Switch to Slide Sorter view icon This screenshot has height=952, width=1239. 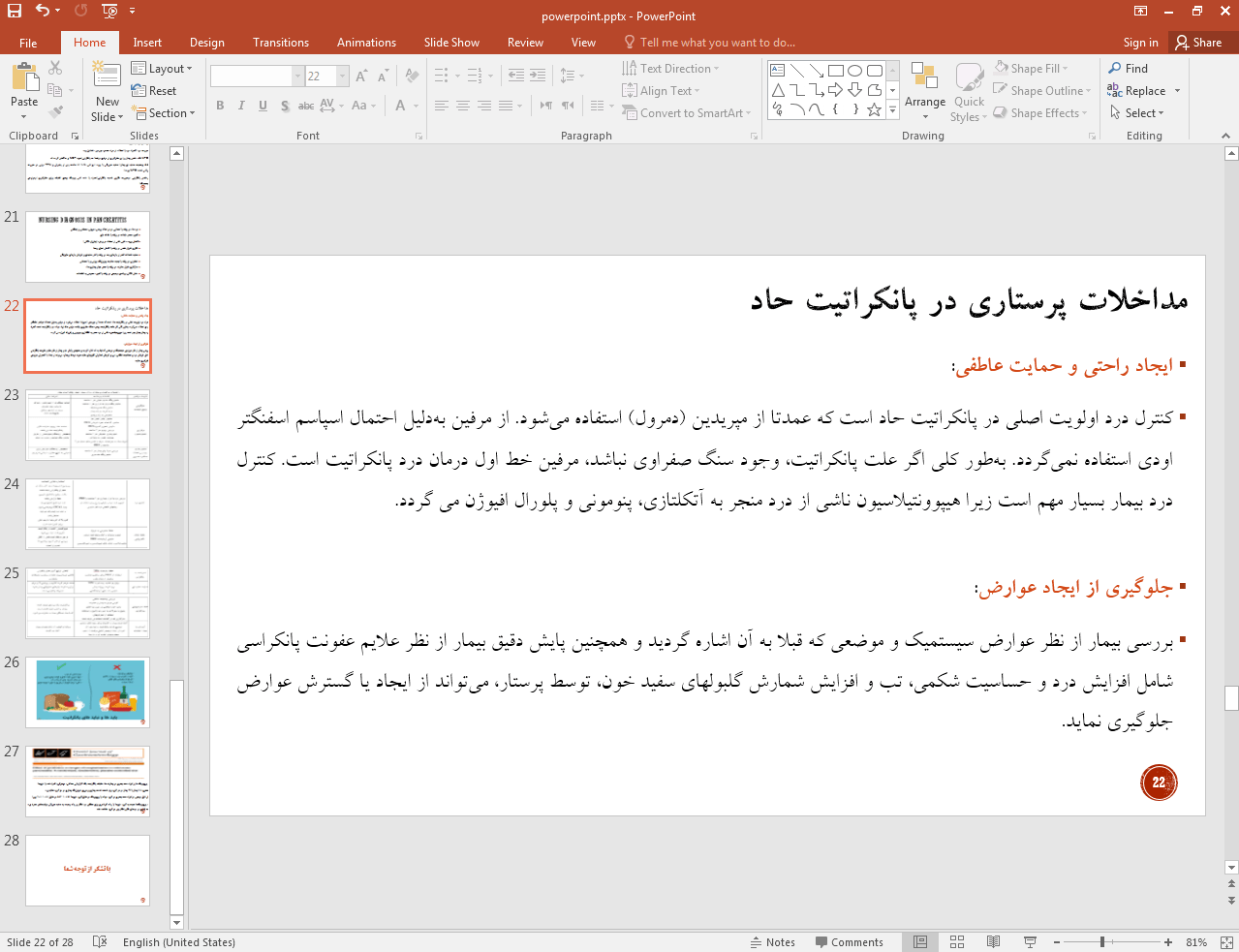[x=957, y=942]
